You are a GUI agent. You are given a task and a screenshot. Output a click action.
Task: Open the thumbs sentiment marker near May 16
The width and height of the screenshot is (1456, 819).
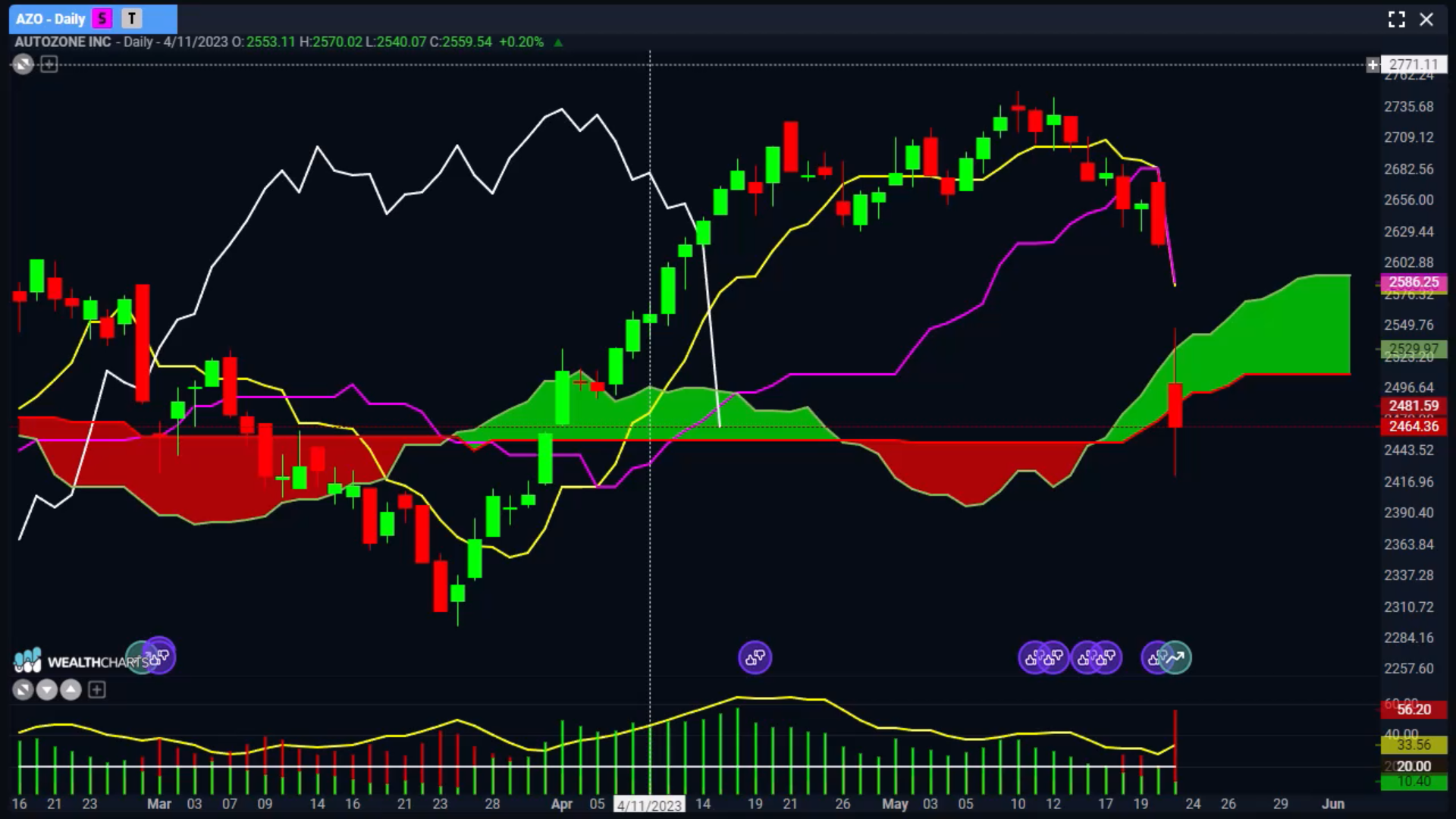pyautogui.click(x=1085, y=657)
